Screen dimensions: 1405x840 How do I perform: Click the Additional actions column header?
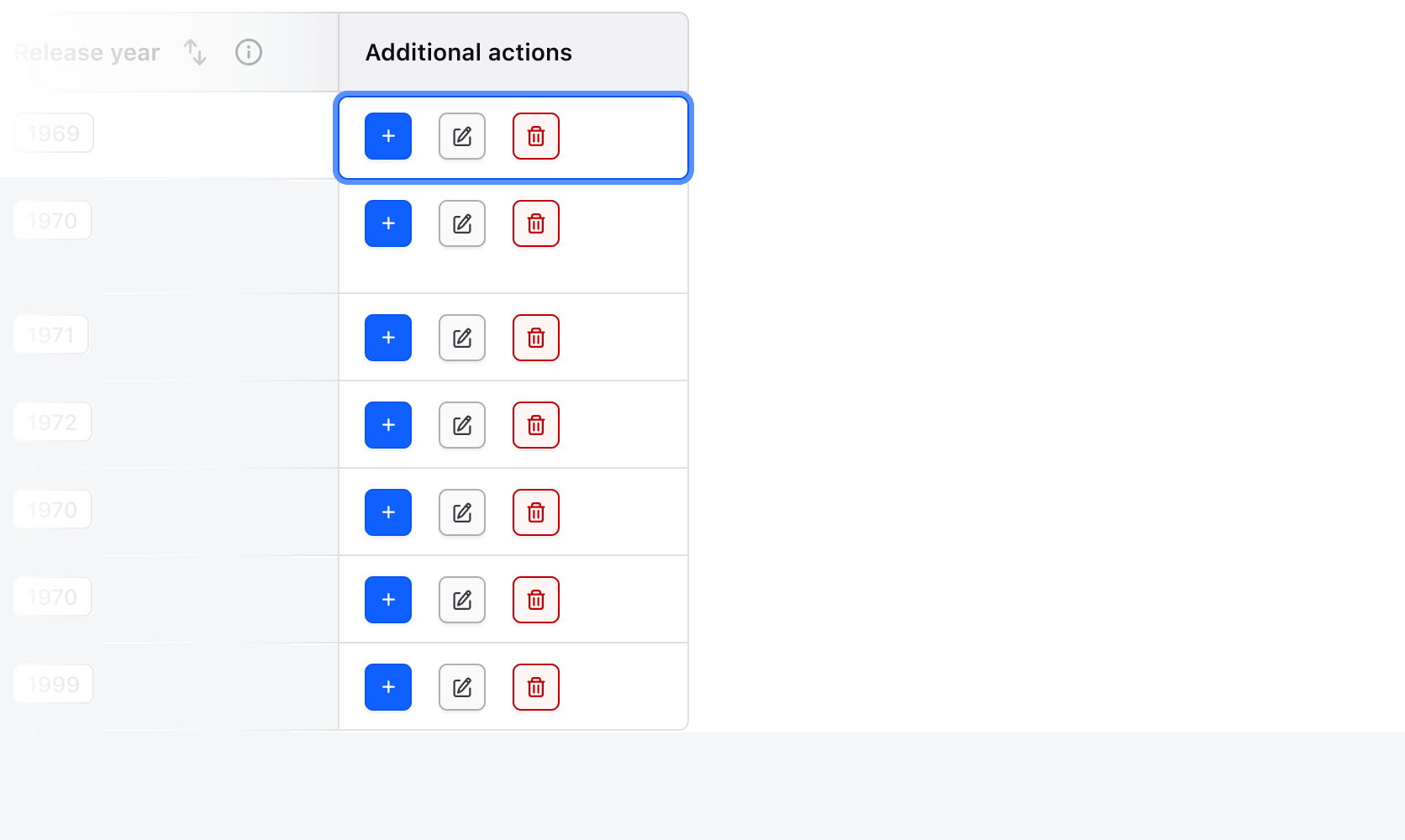click(x=469, y=52)
